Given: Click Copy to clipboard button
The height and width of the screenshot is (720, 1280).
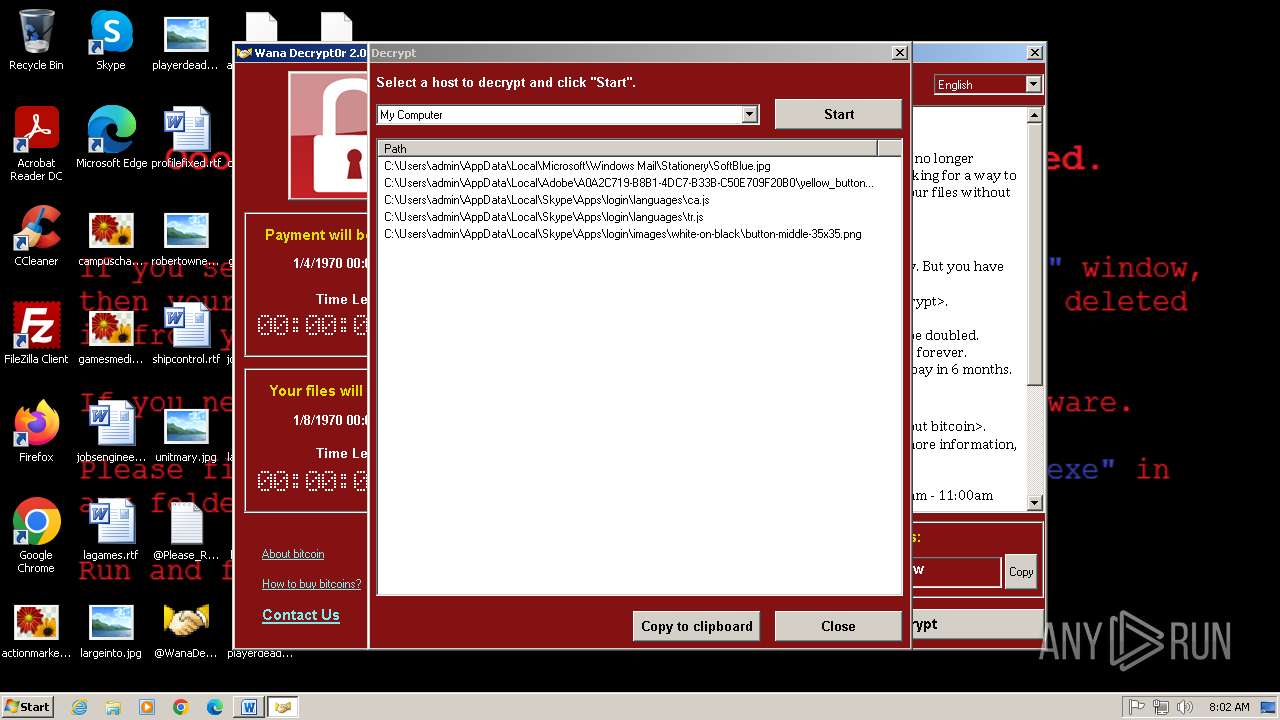Looking at the screenshot, I should [697, 626].
